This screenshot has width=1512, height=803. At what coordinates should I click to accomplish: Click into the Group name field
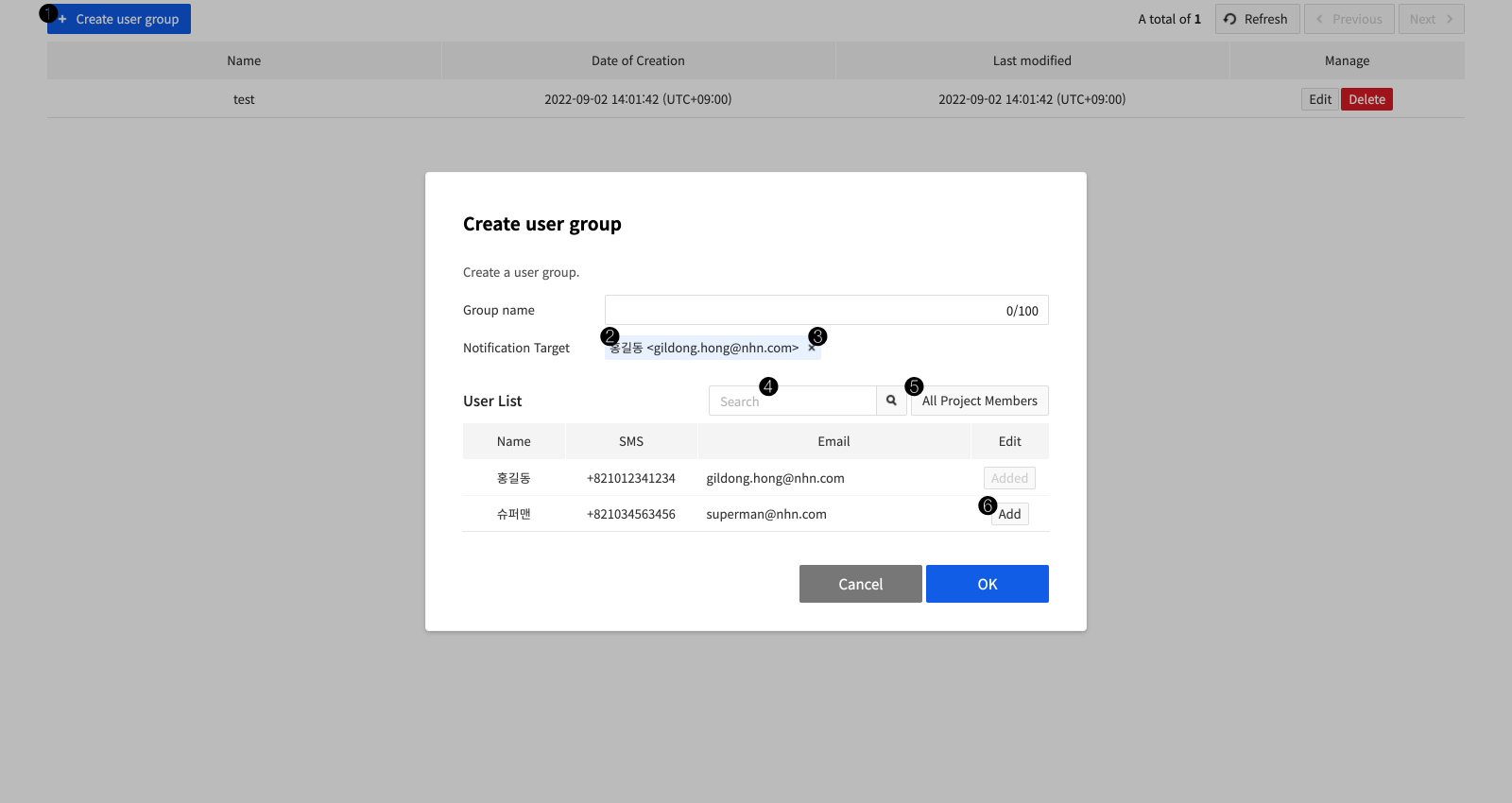827,310
